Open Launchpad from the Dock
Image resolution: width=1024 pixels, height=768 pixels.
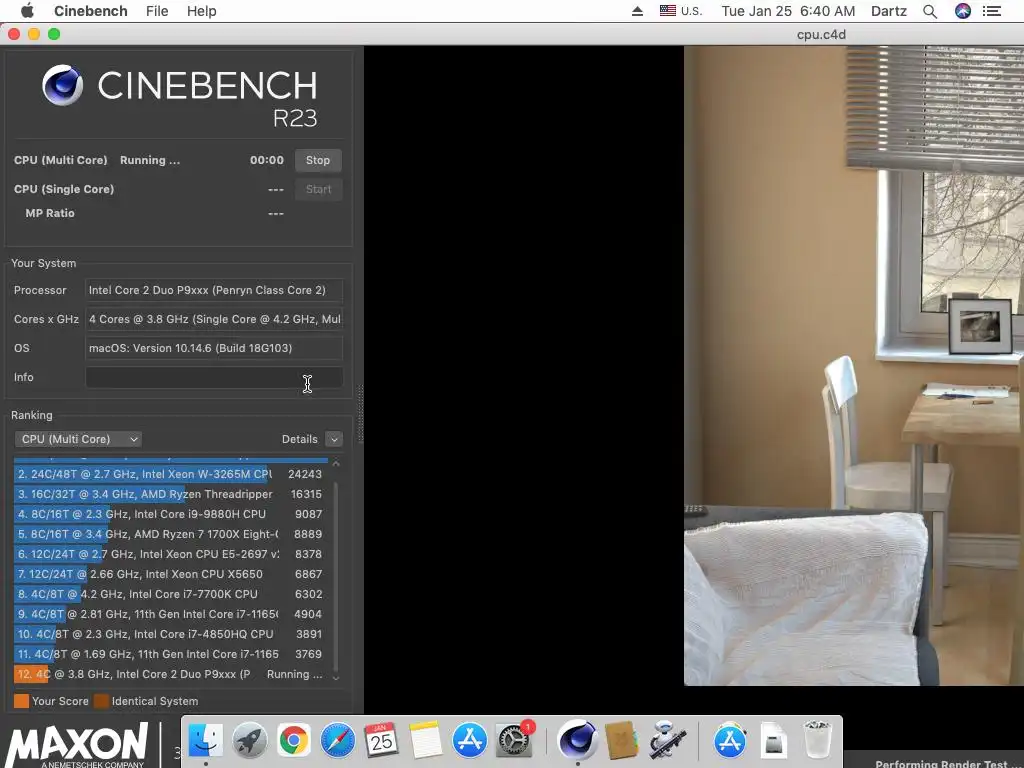pyautogui.click(x=249, y=740)
